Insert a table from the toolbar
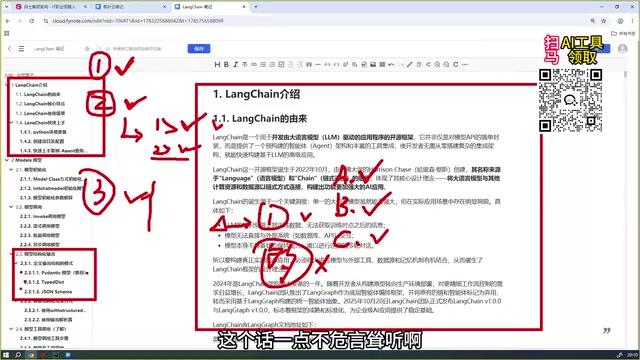The height and width of the screenshot is (360, 640). click(x=382, y=64)
